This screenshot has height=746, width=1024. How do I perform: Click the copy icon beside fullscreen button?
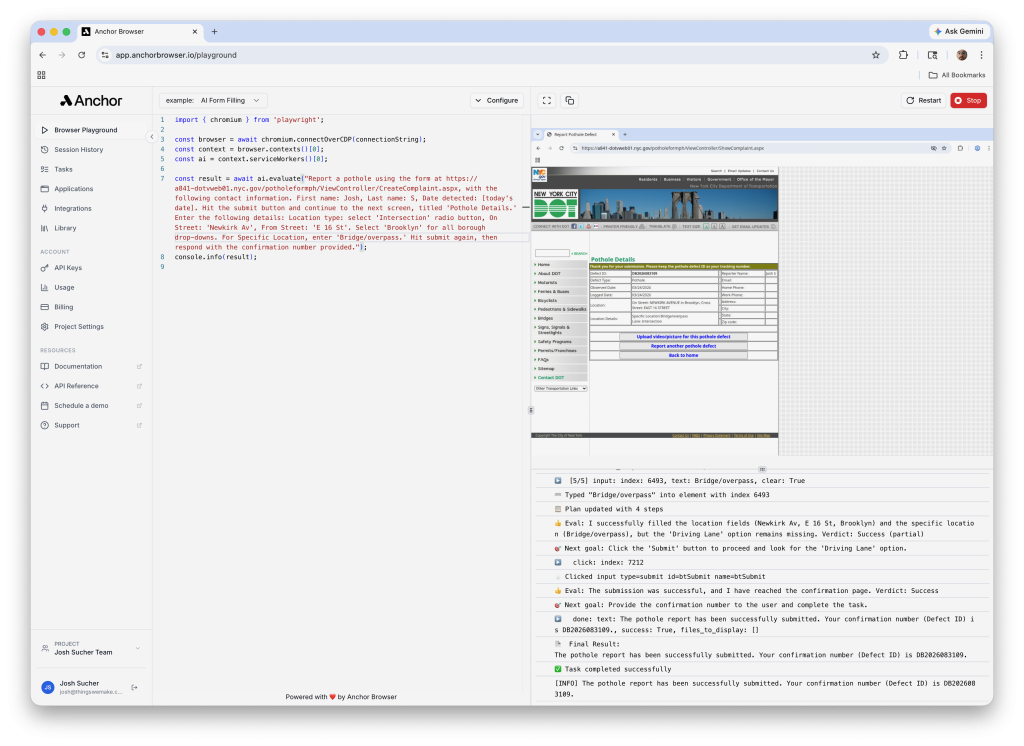569,100
